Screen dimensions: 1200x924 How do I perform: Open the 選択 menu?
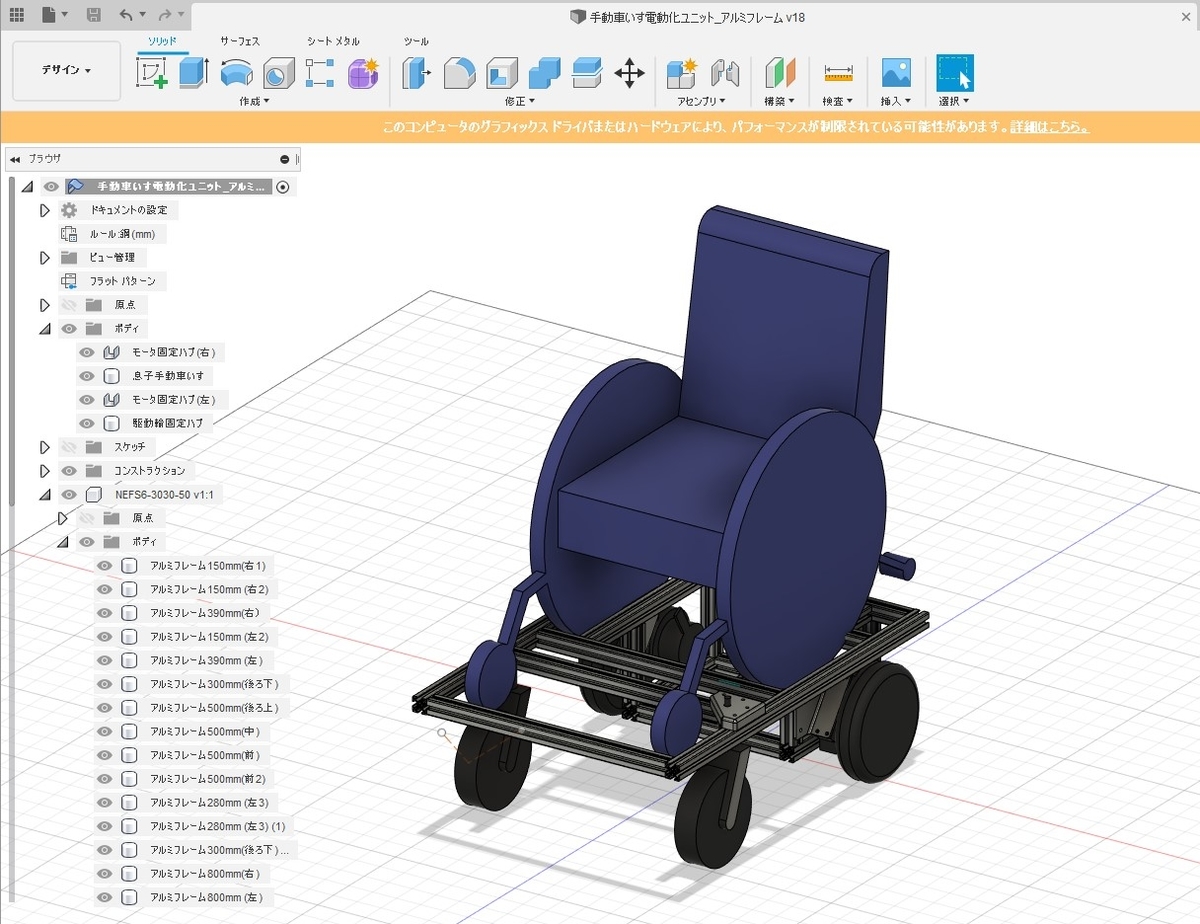(x=954, y=101)
